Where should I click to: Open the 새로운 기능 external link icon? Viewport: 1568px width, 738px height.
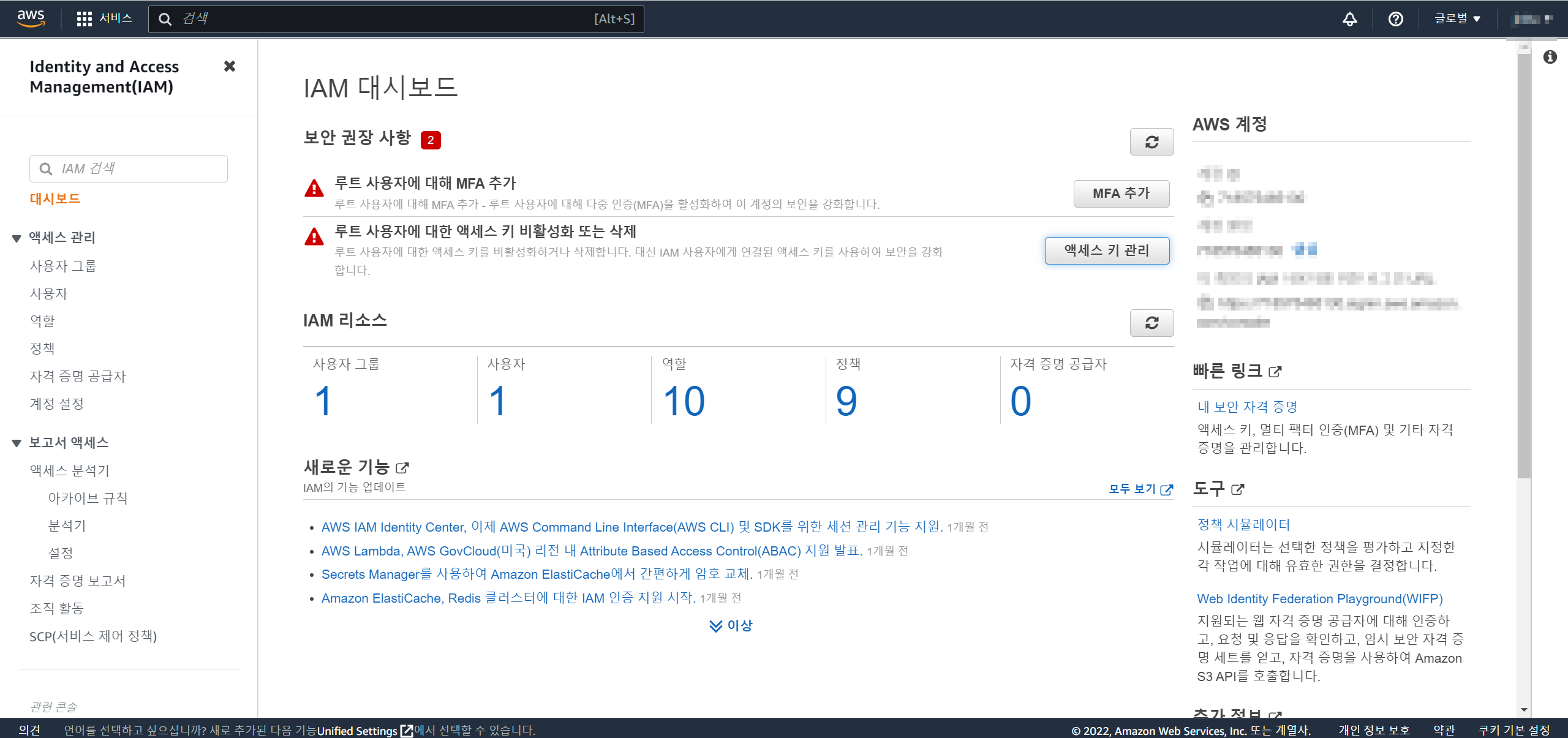[x=402, y=468]
